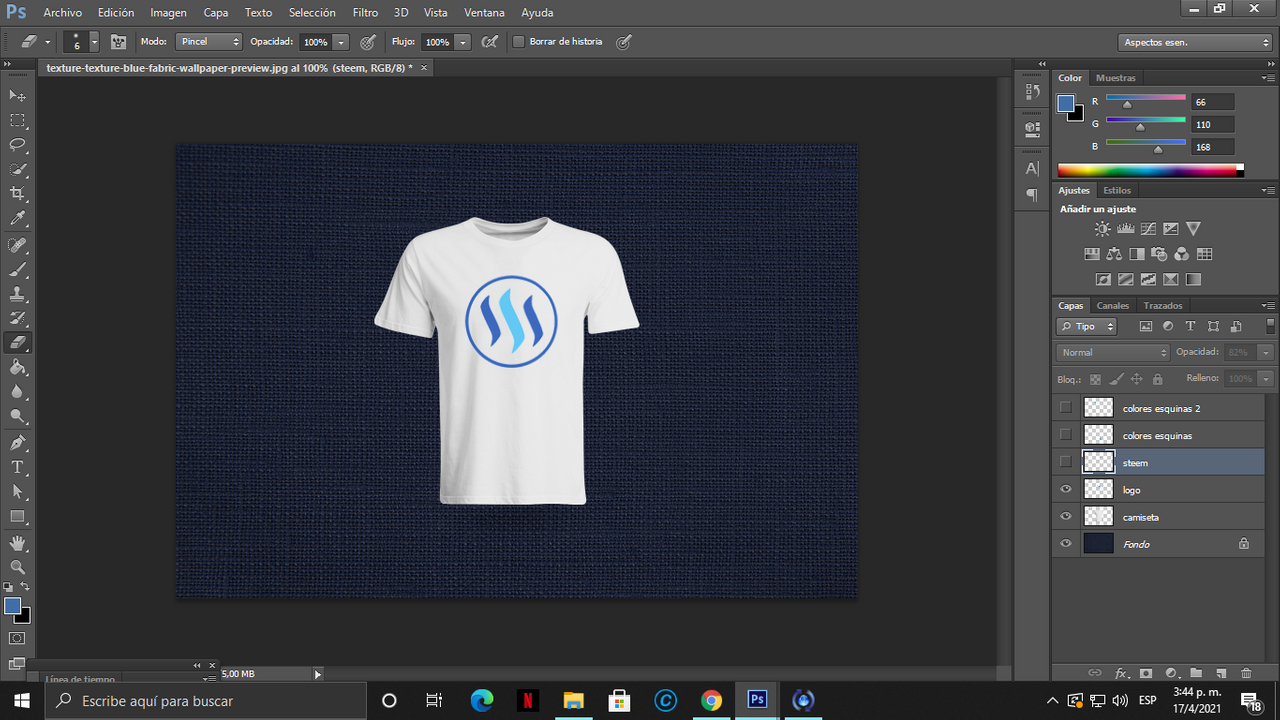Select the steem layer thumbnail

click(1099, 461)
